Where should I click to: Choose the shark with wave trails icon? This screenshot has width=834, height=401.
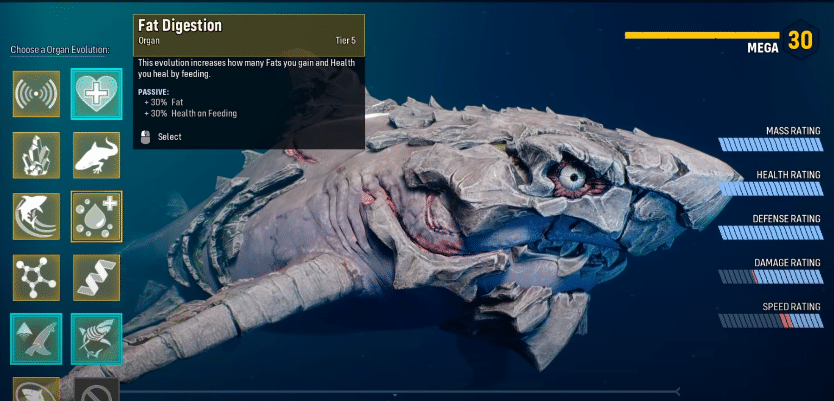click(x=36, y=216)
